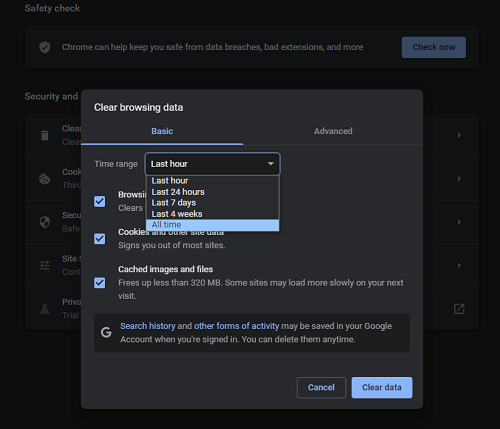Click the cookie icon in settings list
Image resolution: width=500 pixels, height=429 pixels.
[45, 179]
